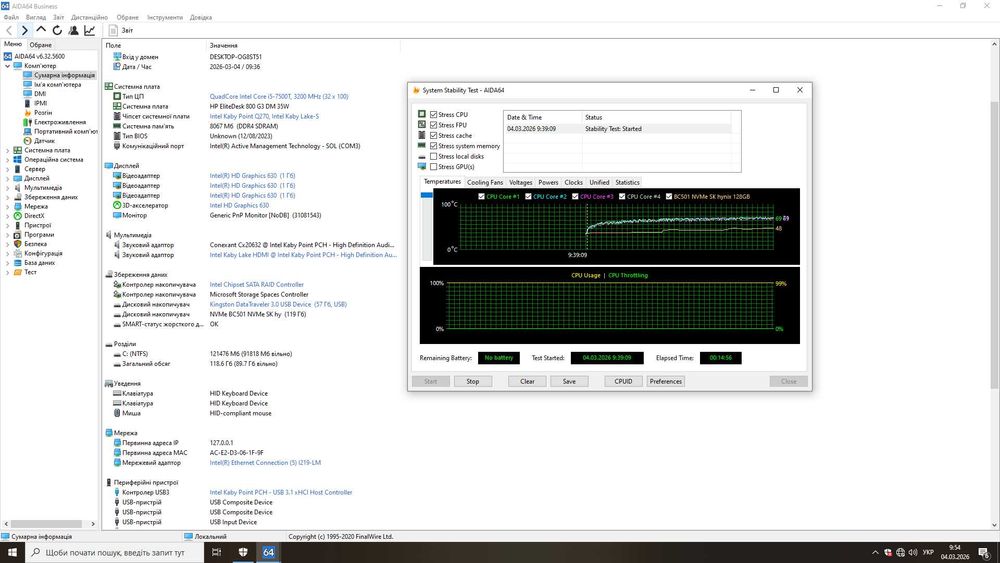This screenshot has width=1000, height=563.
Task: Enable Stress local disks checkbox
Action: click(434, 156)
